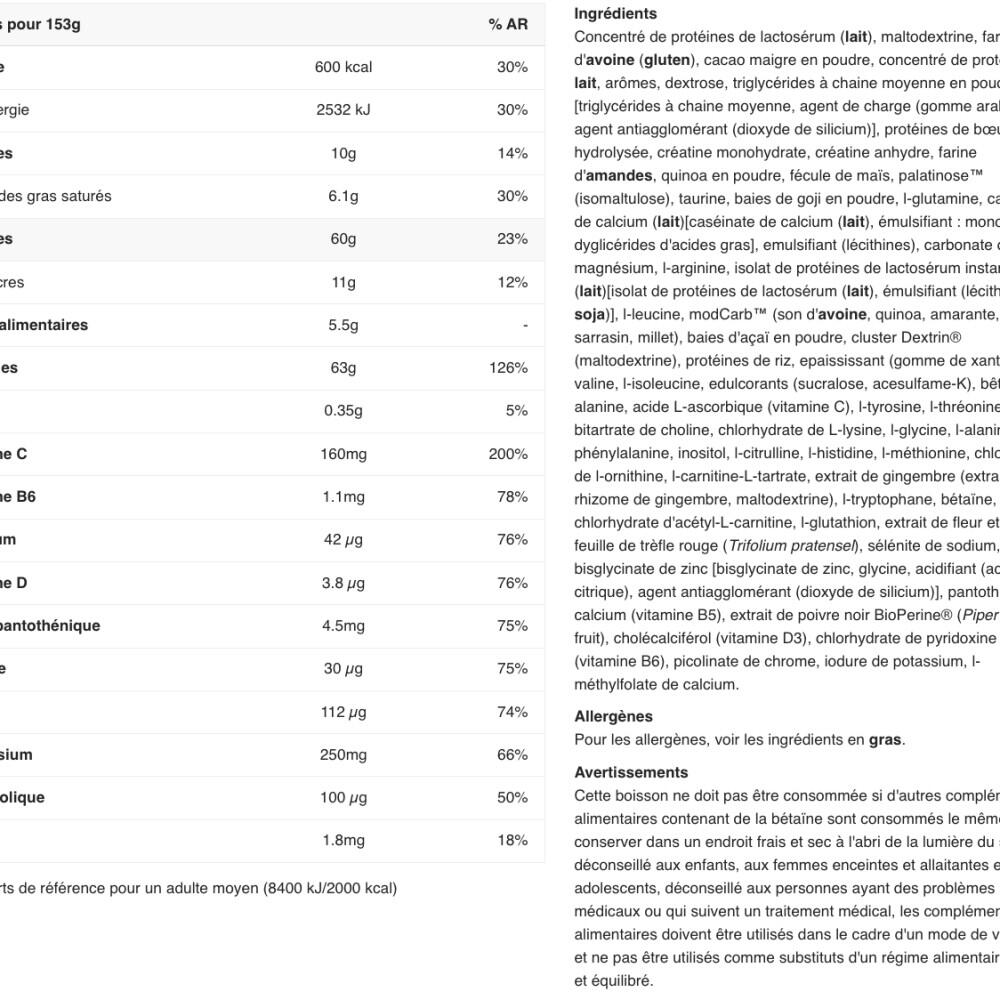This screenshot has height=1000, width=1000.
Task: Select the 3.8 µg vitamin D amount
Action: coord(343,583)
